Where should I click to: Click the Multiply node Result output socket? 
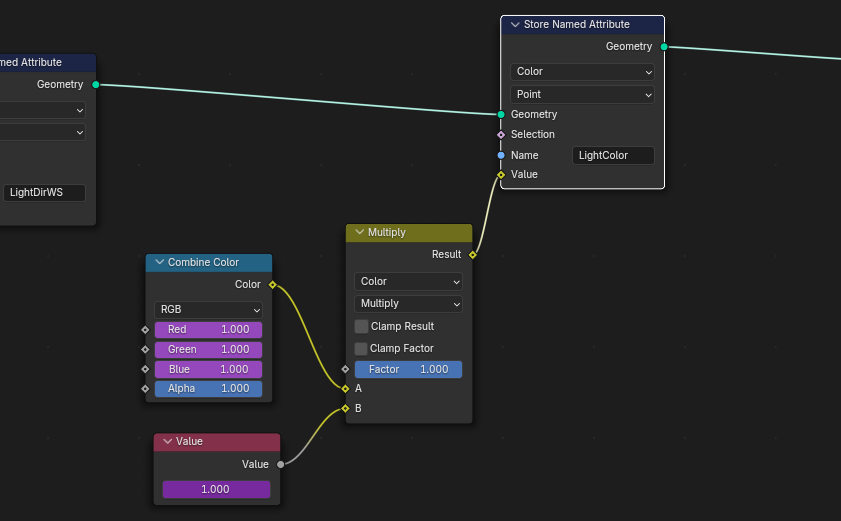(472, 255)
